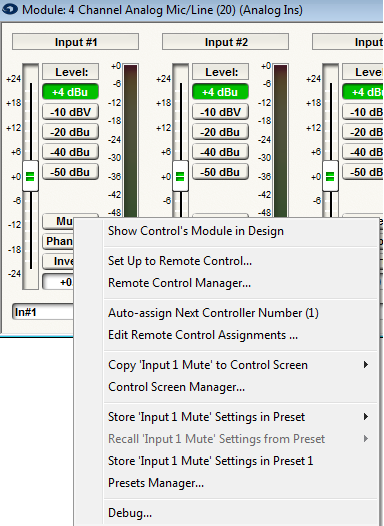
Task: Select +4 dBu level for the third input
Action: click(x=363, y=92)
